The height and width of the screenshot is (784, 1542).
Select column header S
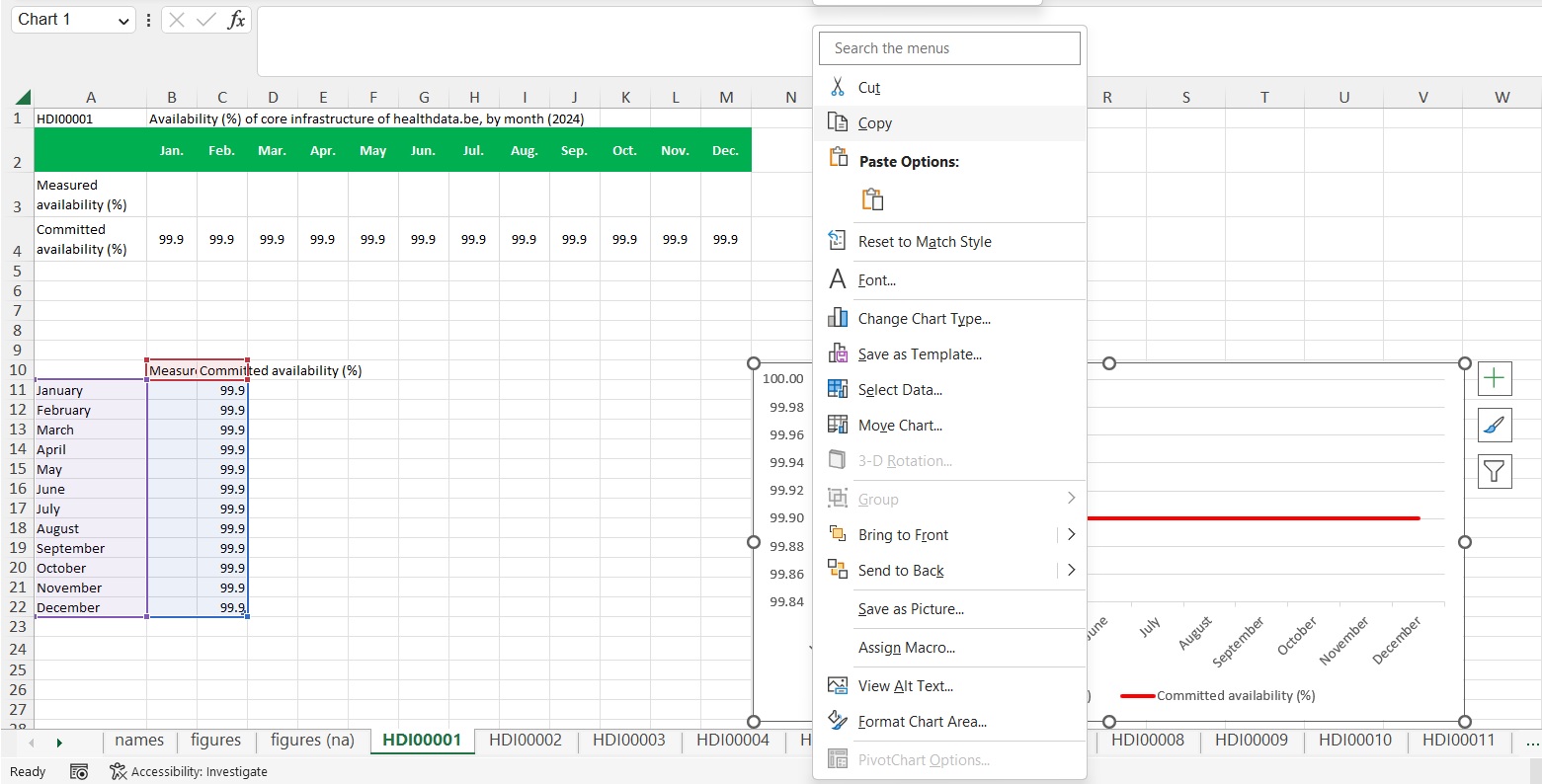[x=1185, y=97]
